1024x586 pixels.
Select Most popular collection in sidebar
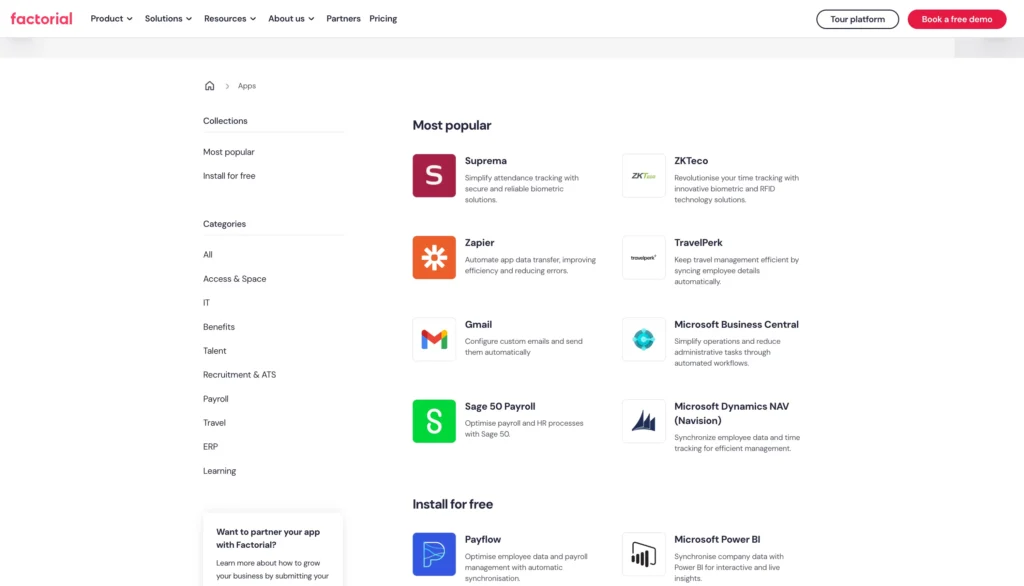point(229,152)
